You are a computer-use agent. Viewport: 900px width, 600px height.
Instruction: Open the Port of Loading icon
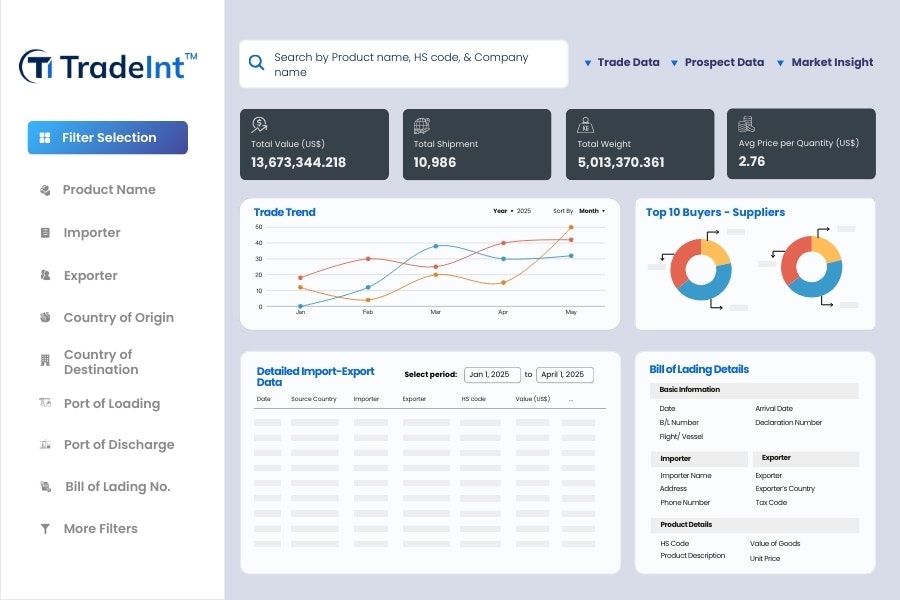[45, 403]
